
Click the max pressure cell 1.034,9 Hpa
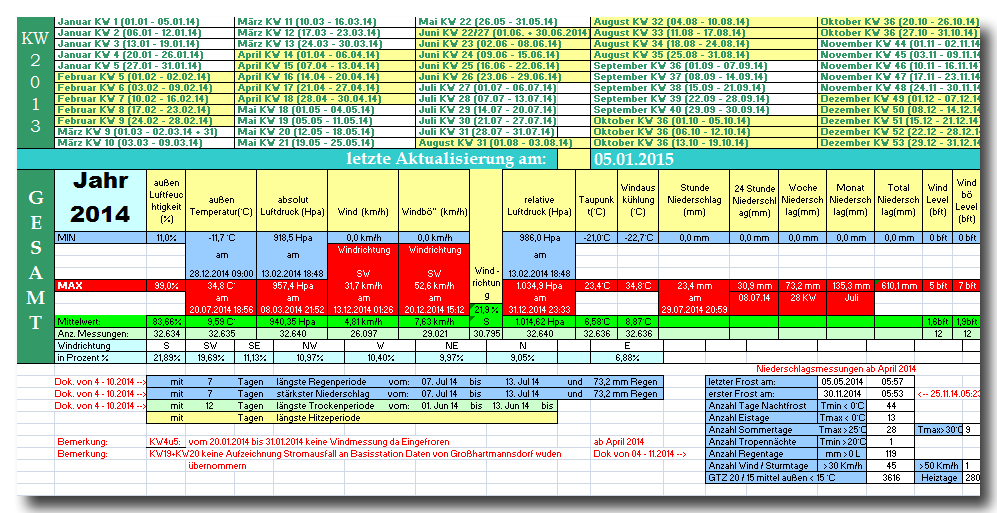tap(539, 286)
